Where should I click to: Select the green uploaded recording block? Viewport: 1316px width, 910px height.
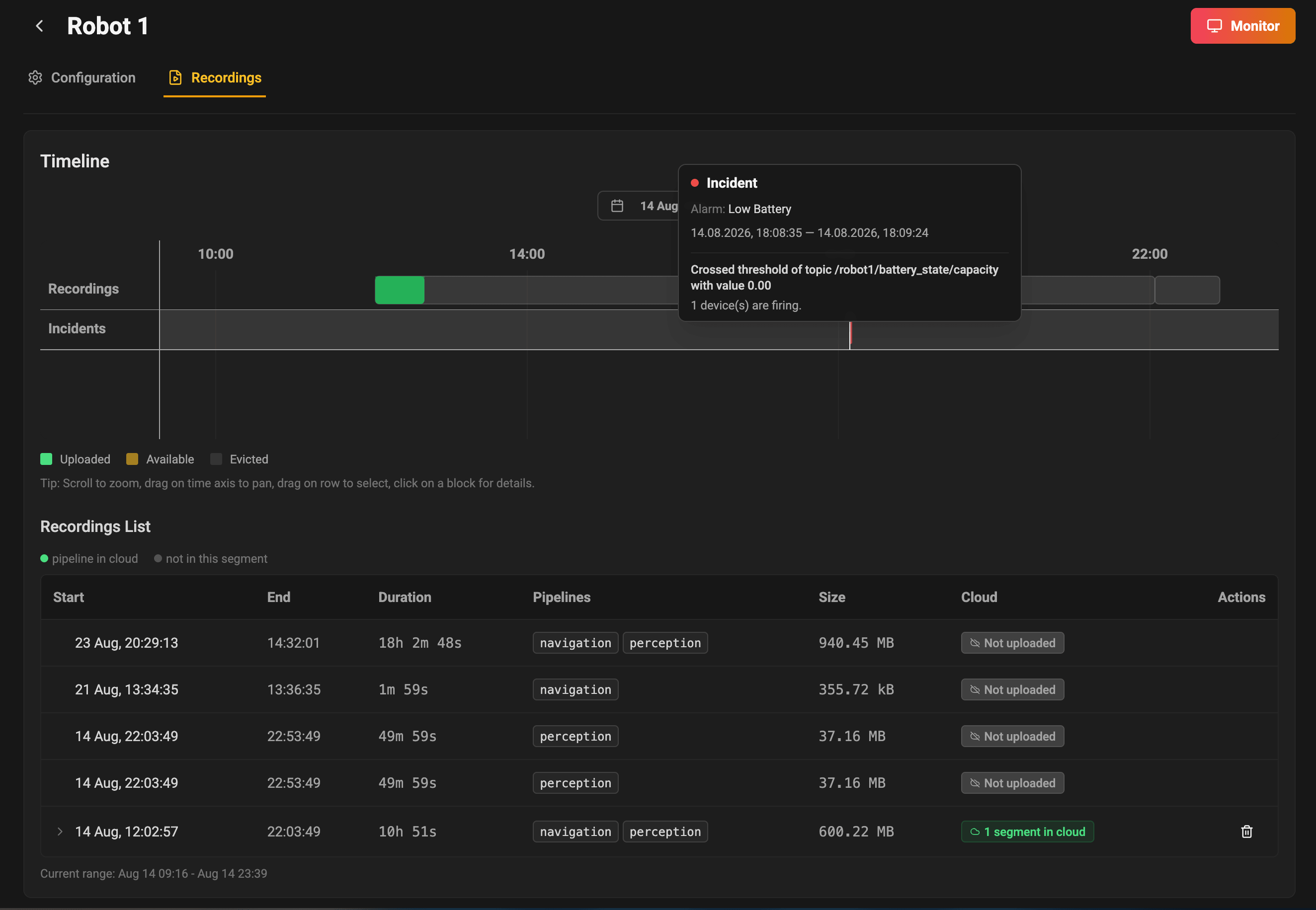coord(399,290)
